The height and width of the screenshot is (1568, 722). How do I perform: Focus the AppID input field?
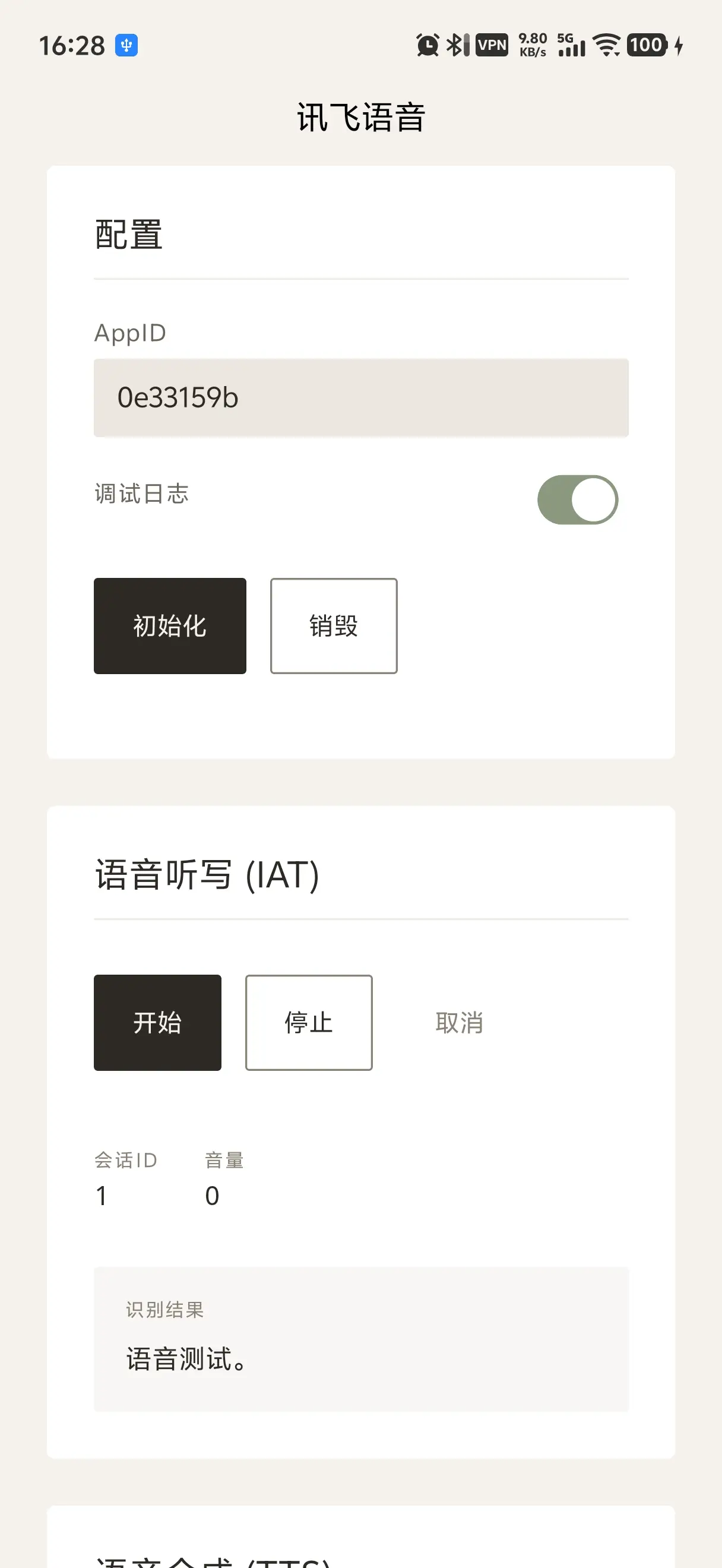click(x=360, y=397)
